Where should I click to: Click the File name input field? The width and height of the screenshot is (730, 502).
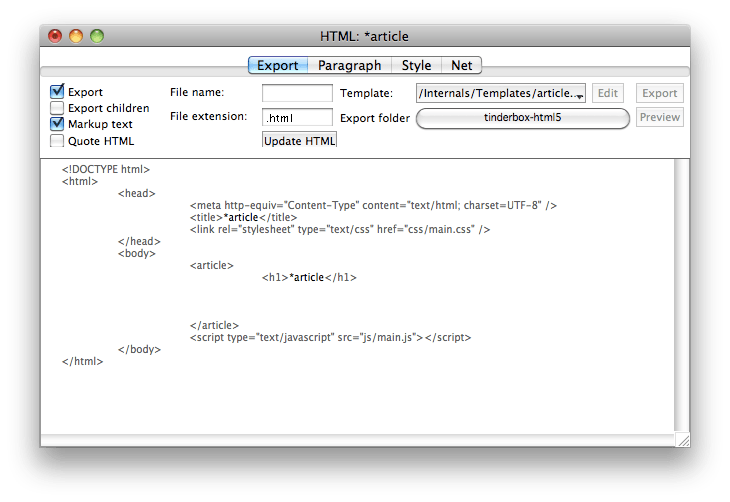pyautogui.click(x=297, y=93)
